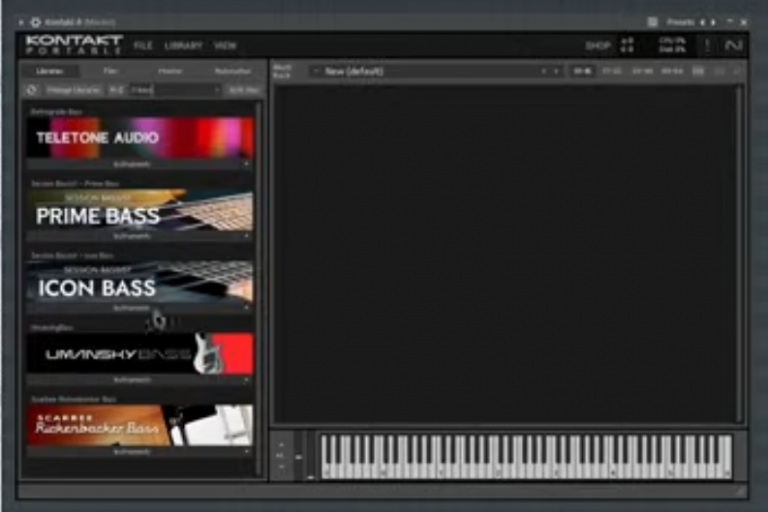Click the Kontakt Portable logo
The height and width of the screenshot is (512, 768).
point(74,45)
